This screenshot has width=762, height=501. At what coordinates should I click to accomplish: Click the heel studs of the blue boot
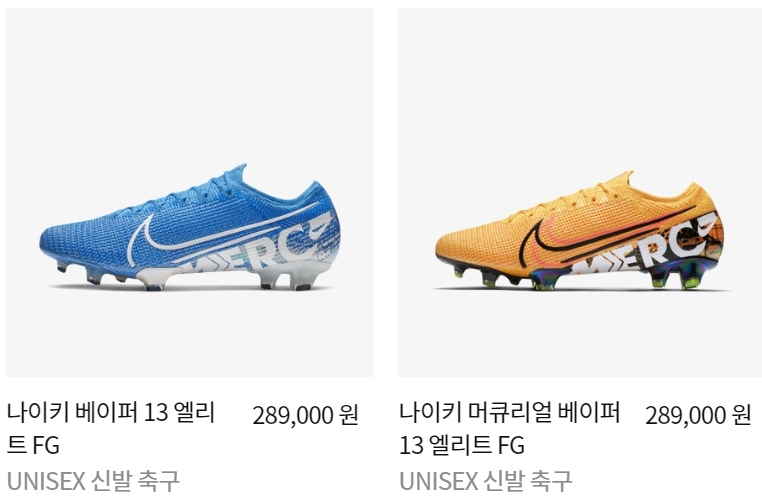(287, 278)
